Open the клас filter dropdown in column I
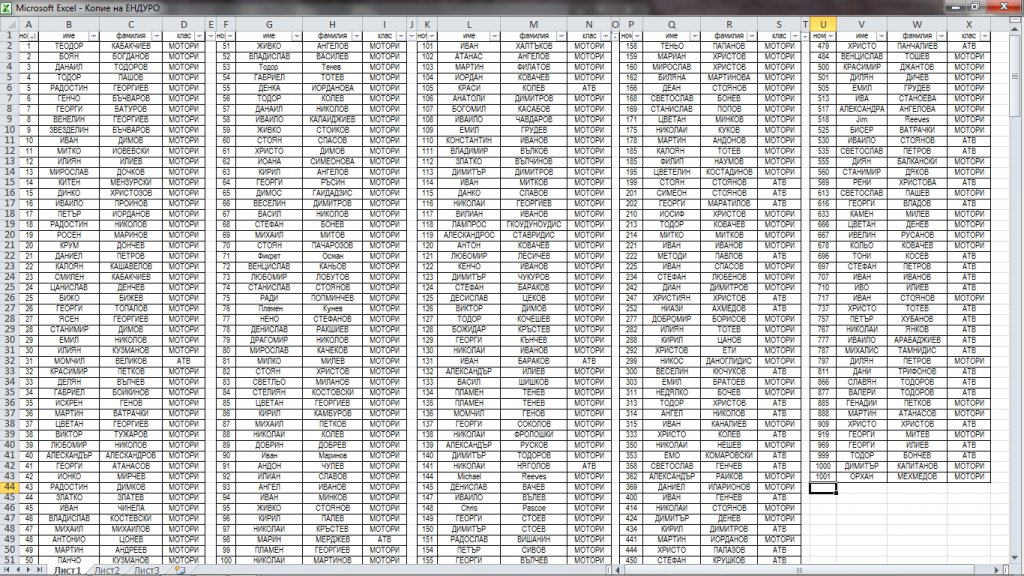 400,36
